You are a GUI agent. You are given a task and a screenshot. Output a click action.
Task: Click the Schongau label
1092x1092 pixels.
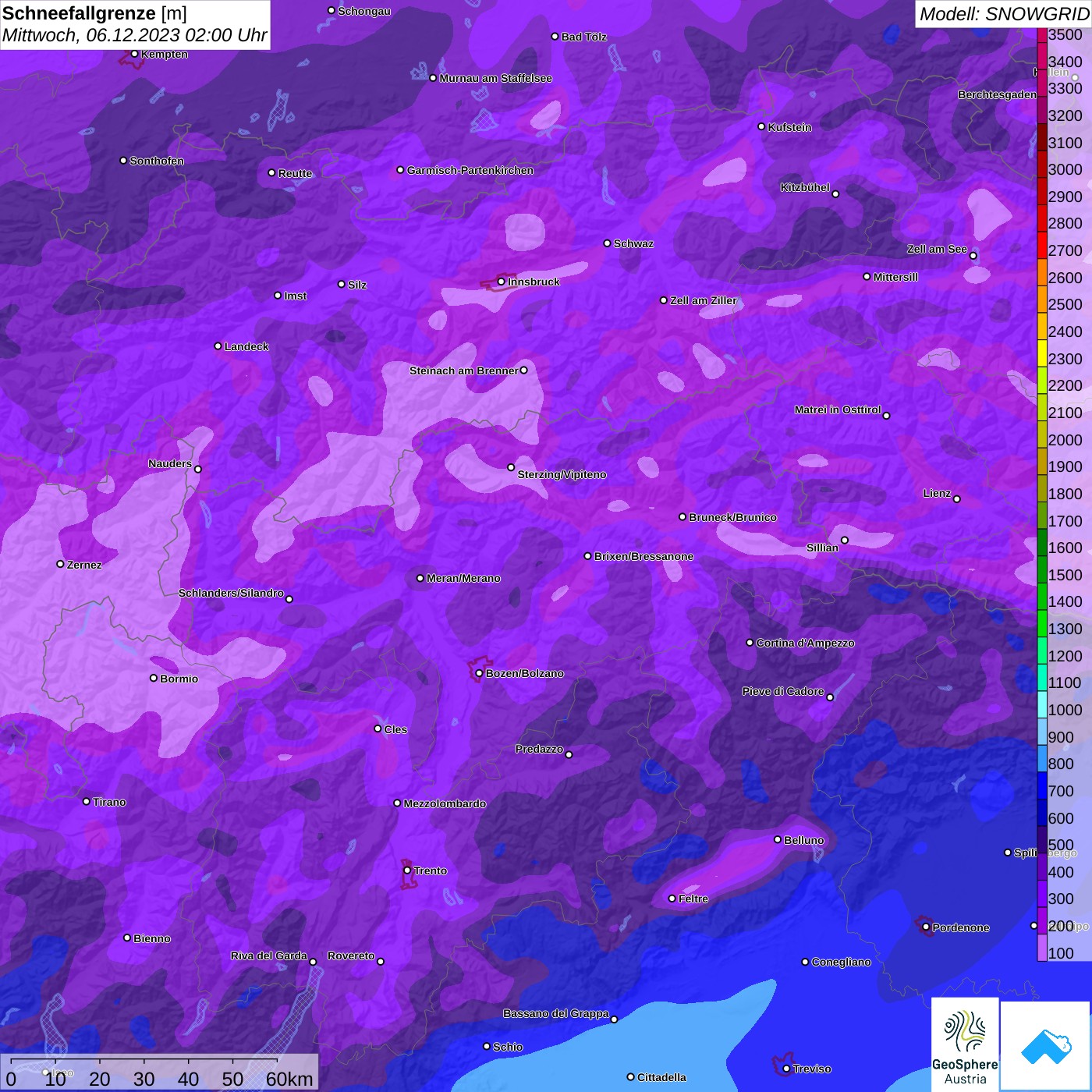pyautogui.click(x=363, y=11)
